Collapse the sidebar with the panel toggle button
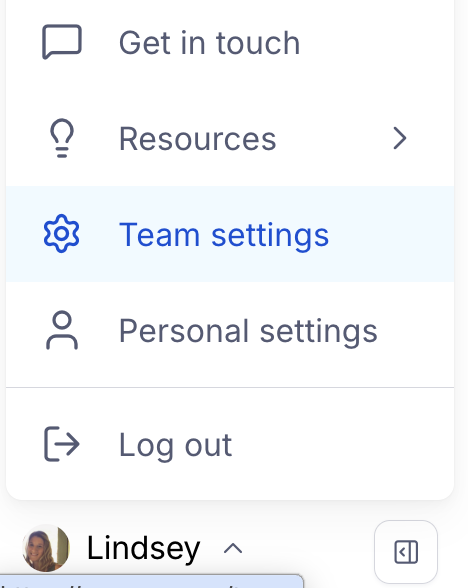The height and width of the screenshot is (588, 468). click(406, 552)
